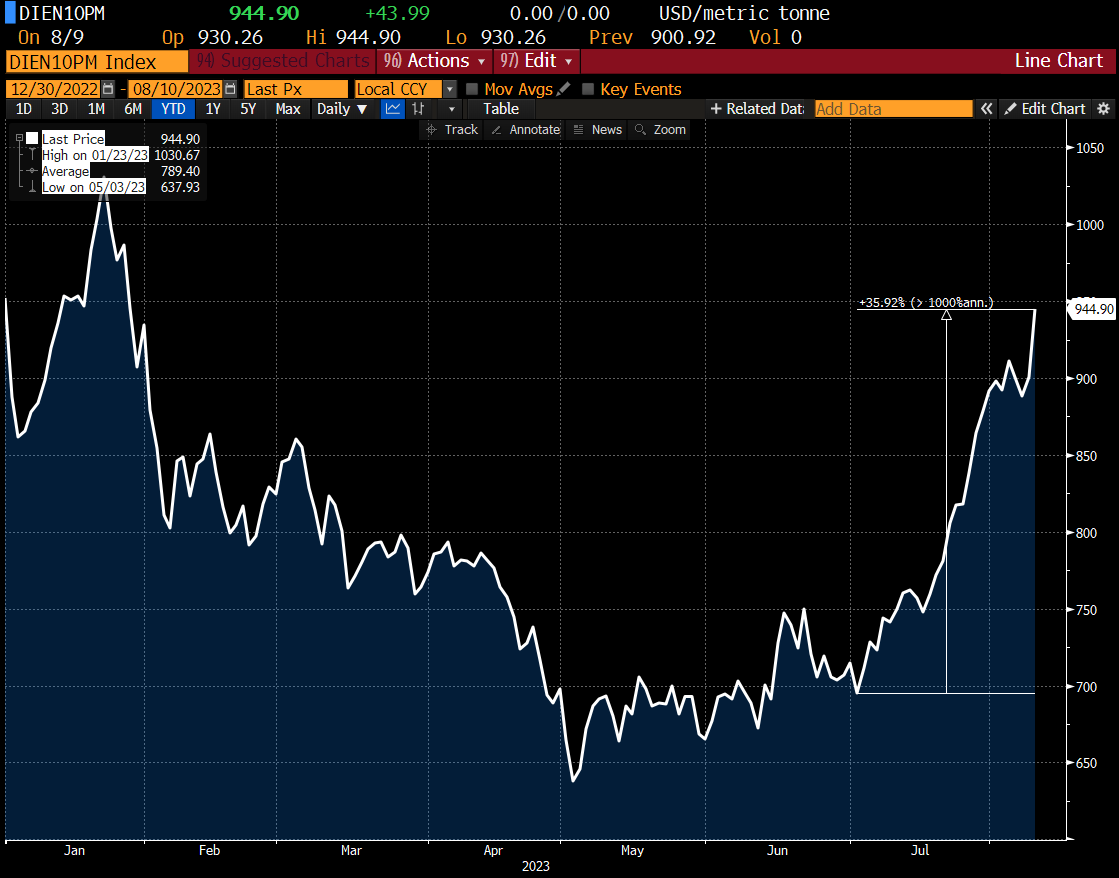1119x878 pixels.
Task: Click the white color swatch beside Last Price
Action: (32, 138)
